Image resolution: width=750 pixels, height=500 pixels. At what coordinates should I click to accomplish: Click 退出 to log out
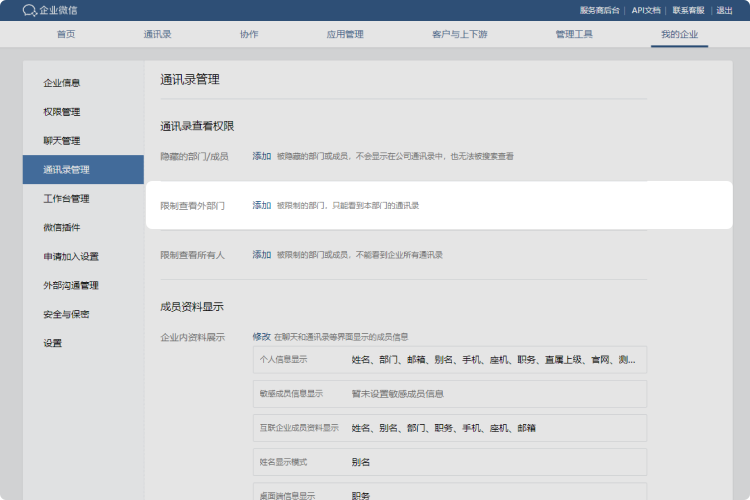724,11
